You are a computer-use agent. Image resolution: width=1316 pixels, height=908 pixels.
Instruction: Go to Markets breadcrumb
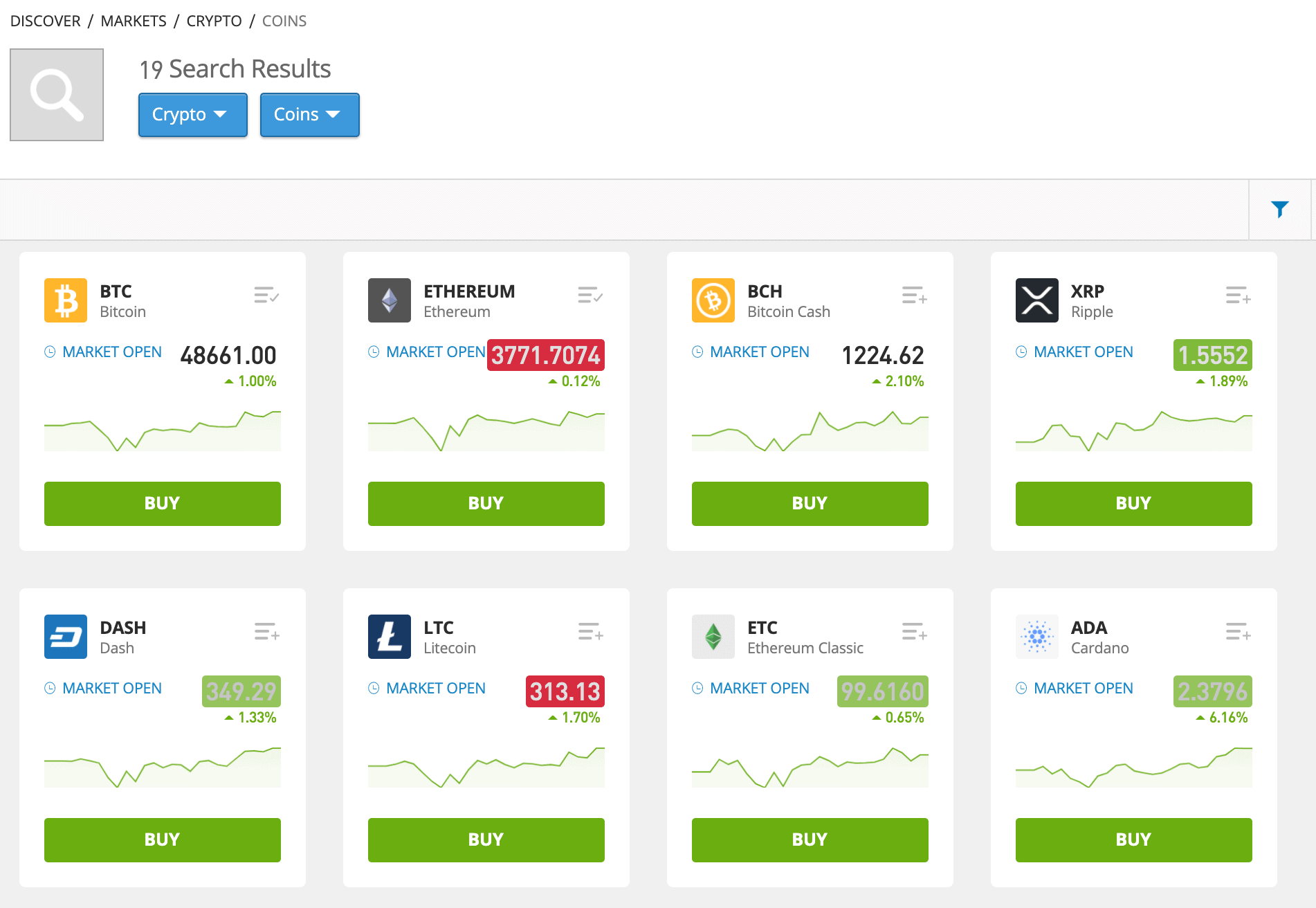click(134, 21)
